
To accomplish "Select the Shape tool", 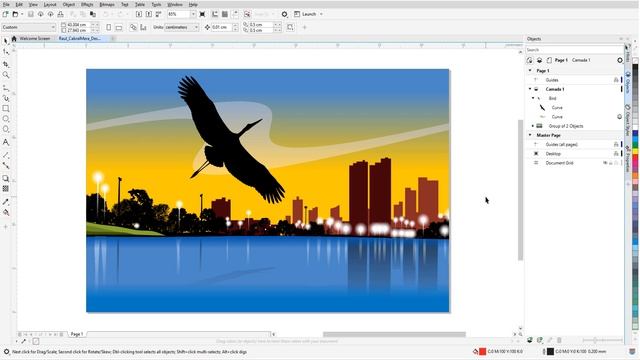I will (x=6, y=52).
